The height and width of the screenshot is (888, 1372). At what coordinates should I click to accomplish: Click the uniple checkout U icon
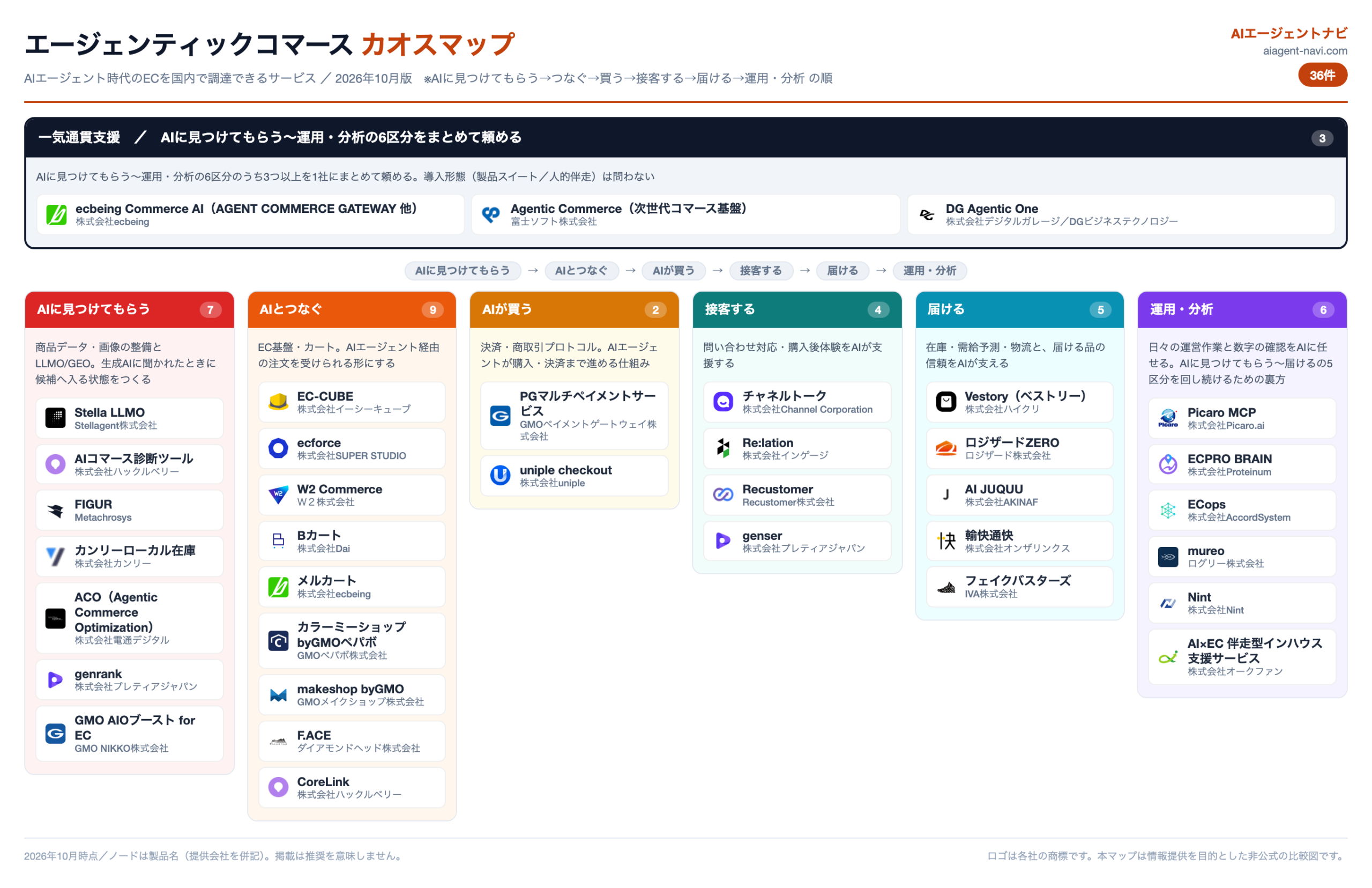tap(500, 476)
